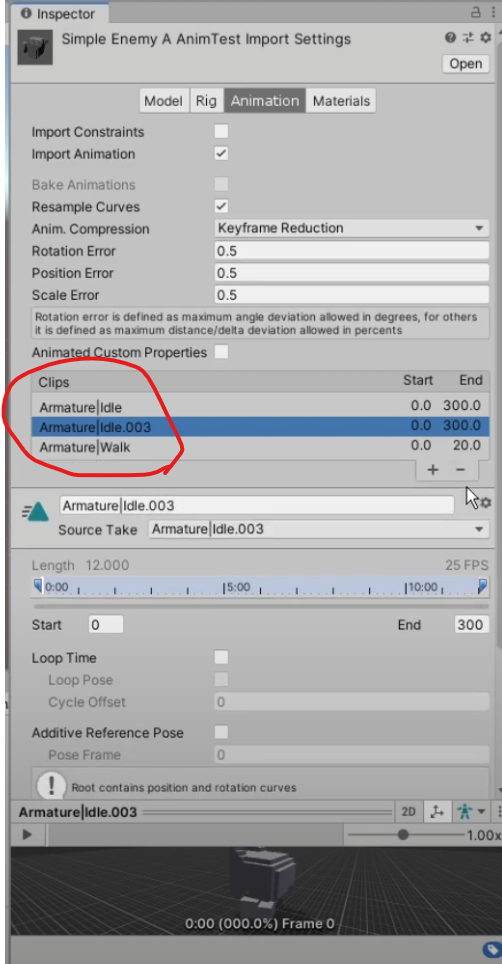Image resolution: width=502 pixels, height=964 pixels.
Task: Click the preview playback scrub bar
Action: point(194,834)
